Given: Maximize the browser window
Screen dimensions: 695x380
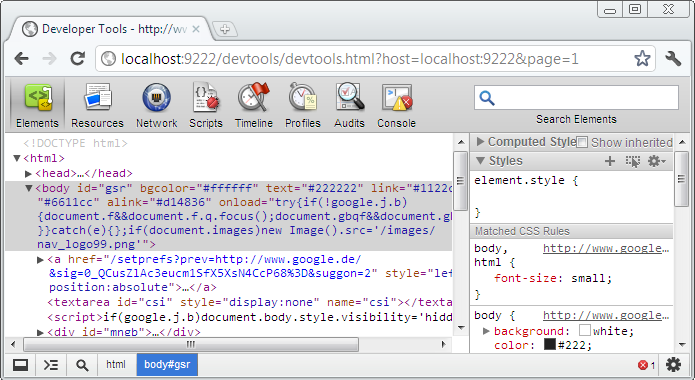Looking at the screenshot, I should coord(635,9).
